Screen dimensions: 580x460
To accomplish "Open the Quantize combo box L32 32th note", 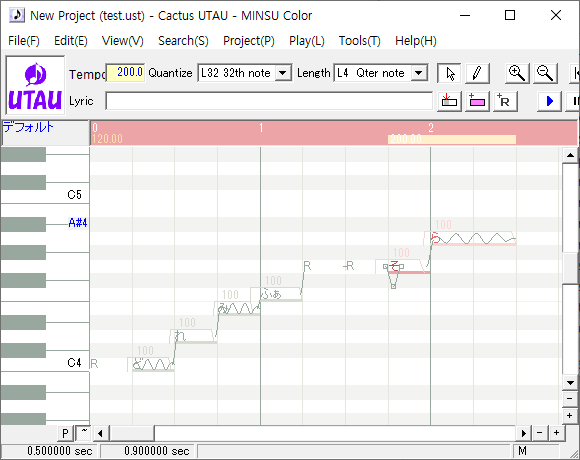I will (244, 73).
